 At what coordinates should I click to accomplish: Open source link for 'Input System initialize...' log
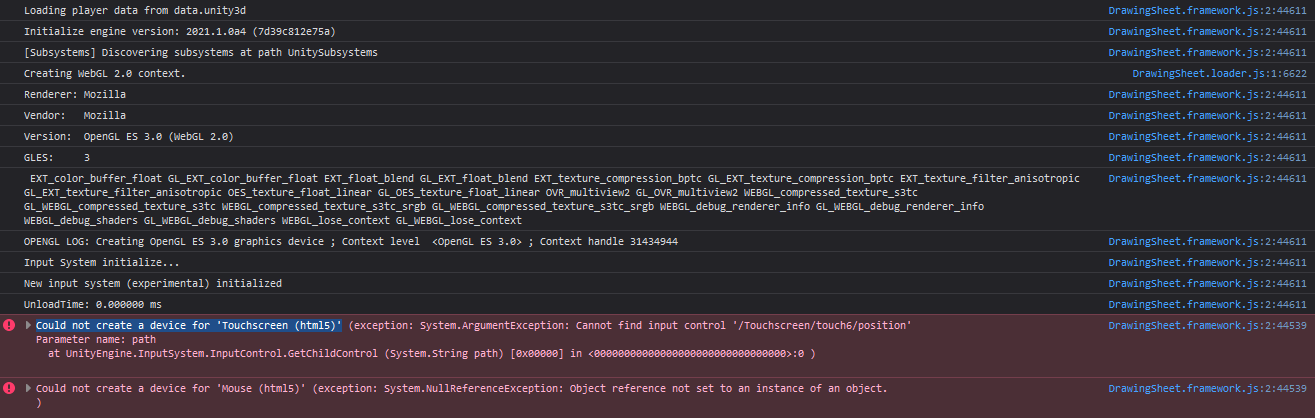pyautogui.click(x=1207, y=262)
